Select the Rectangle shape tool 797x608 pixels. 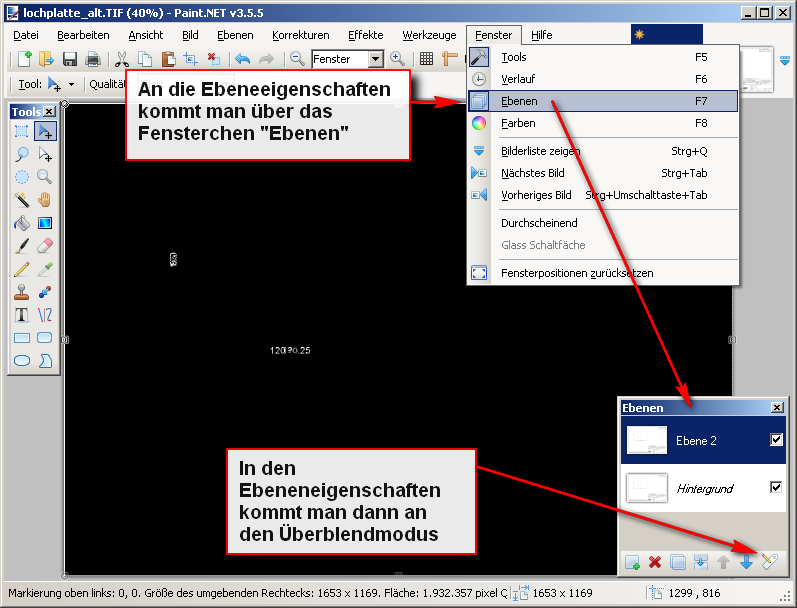click(21, 338)
